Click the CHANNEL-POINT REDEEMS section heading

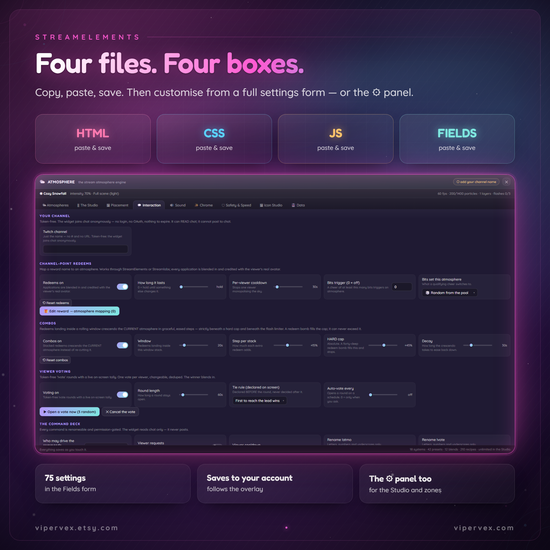click(x=66, y=263)
